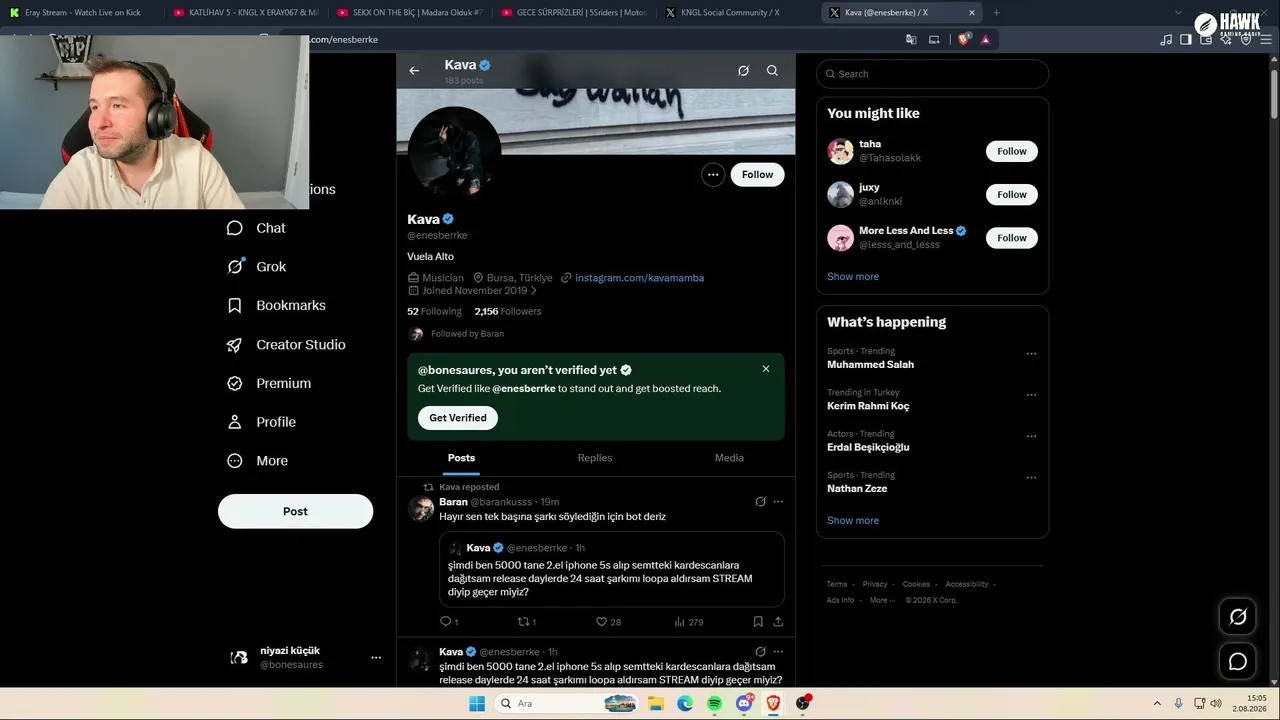Open Microsoft Edge from the taskbar
1280x720 pixels.
pos(685,703)
